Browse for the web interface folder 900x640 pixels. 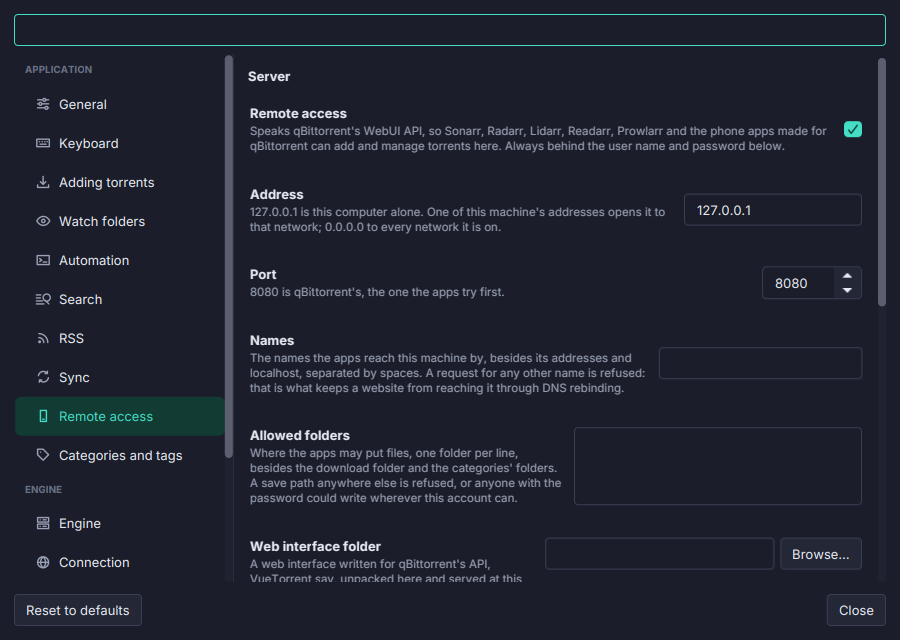pos(821,554)
